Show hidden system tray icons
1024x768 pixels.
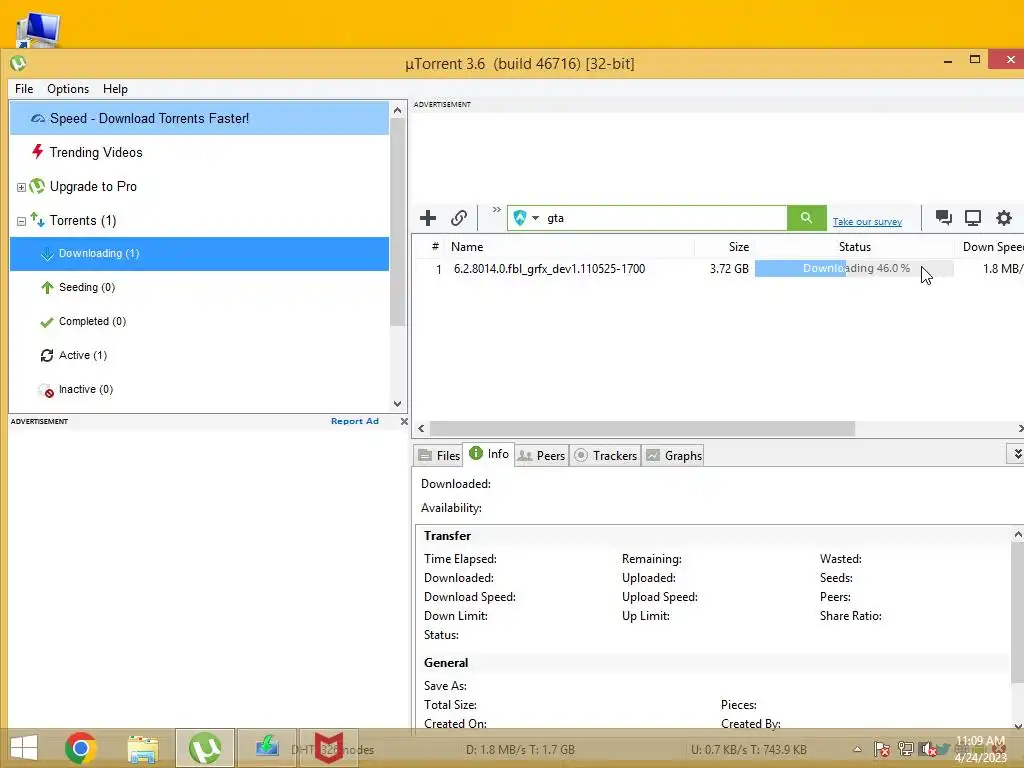(x=857, y=750)
